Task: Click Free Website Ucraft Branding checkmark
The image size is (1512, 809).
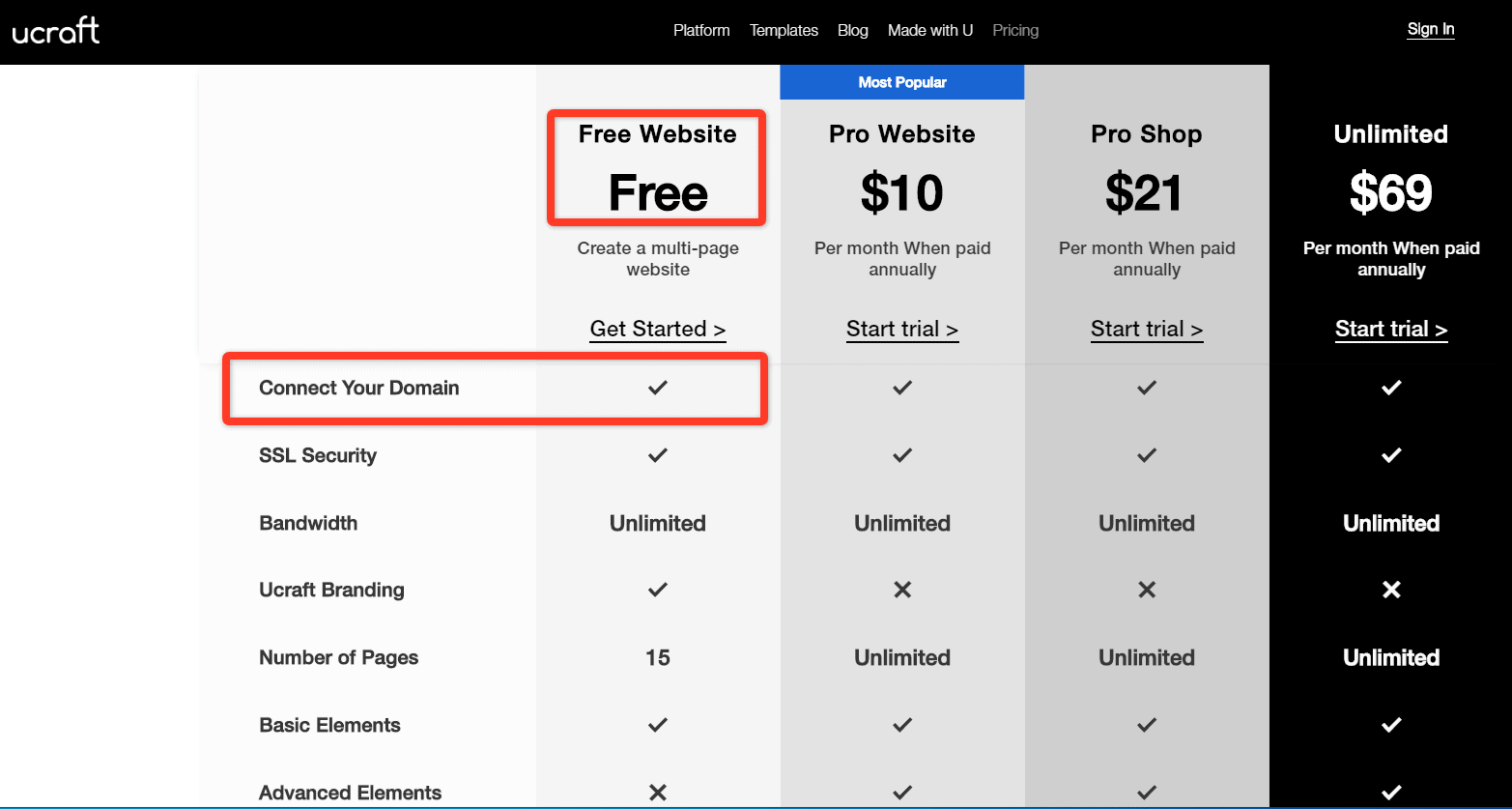Action: coord(658,590)
